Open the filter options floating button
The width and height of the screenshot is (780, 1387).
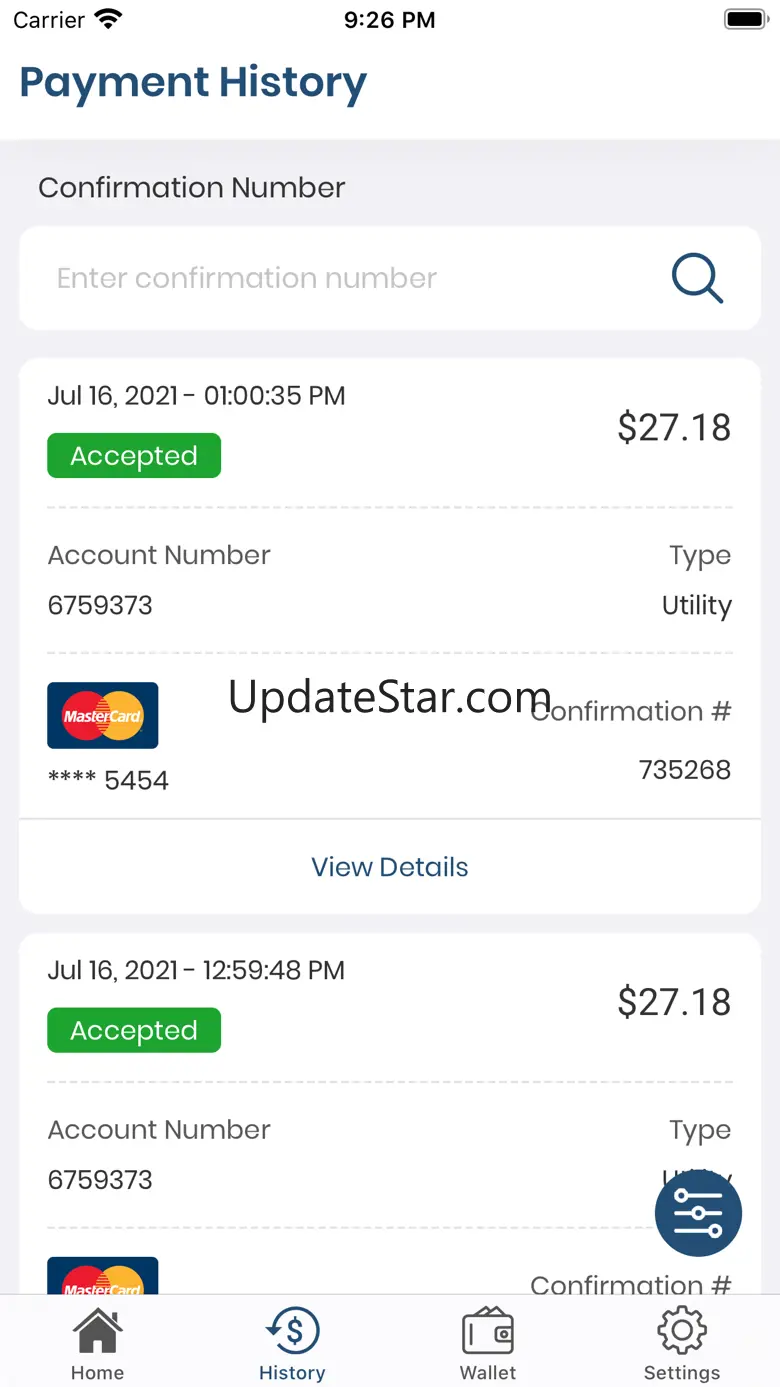698,1213
